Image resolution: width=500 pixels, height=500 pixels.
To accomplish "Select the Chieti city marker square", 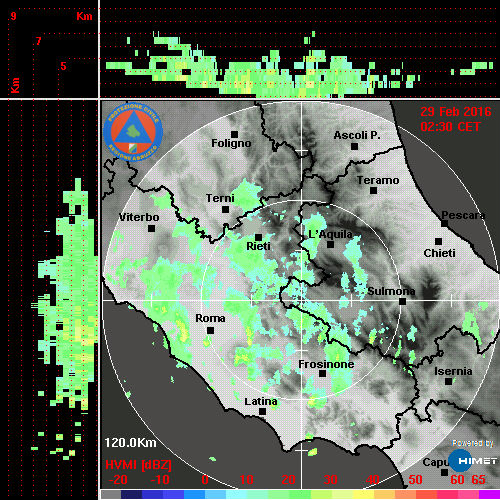I will tap(439, 241).
